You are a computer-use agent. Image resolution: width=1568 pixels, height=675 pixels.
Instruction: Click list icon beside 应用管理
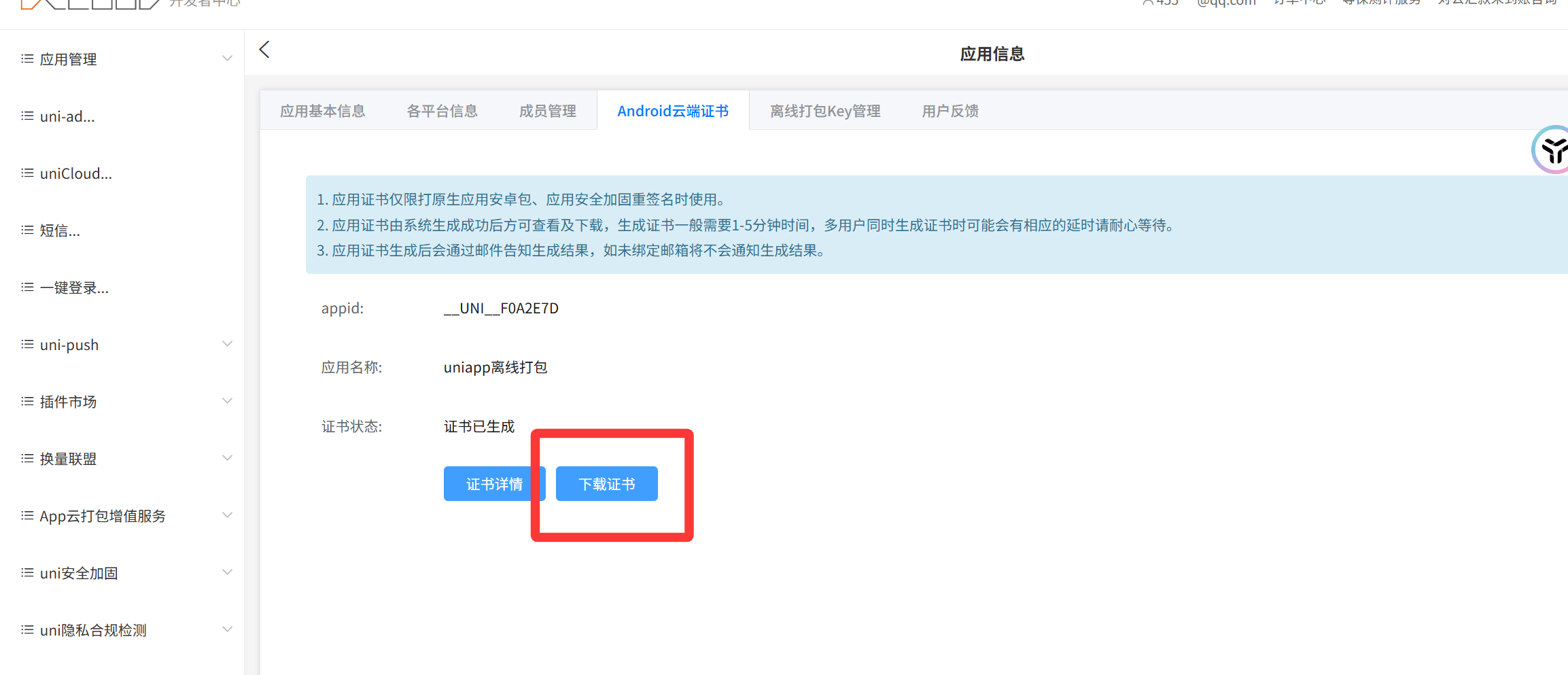[x=27, y=59]
